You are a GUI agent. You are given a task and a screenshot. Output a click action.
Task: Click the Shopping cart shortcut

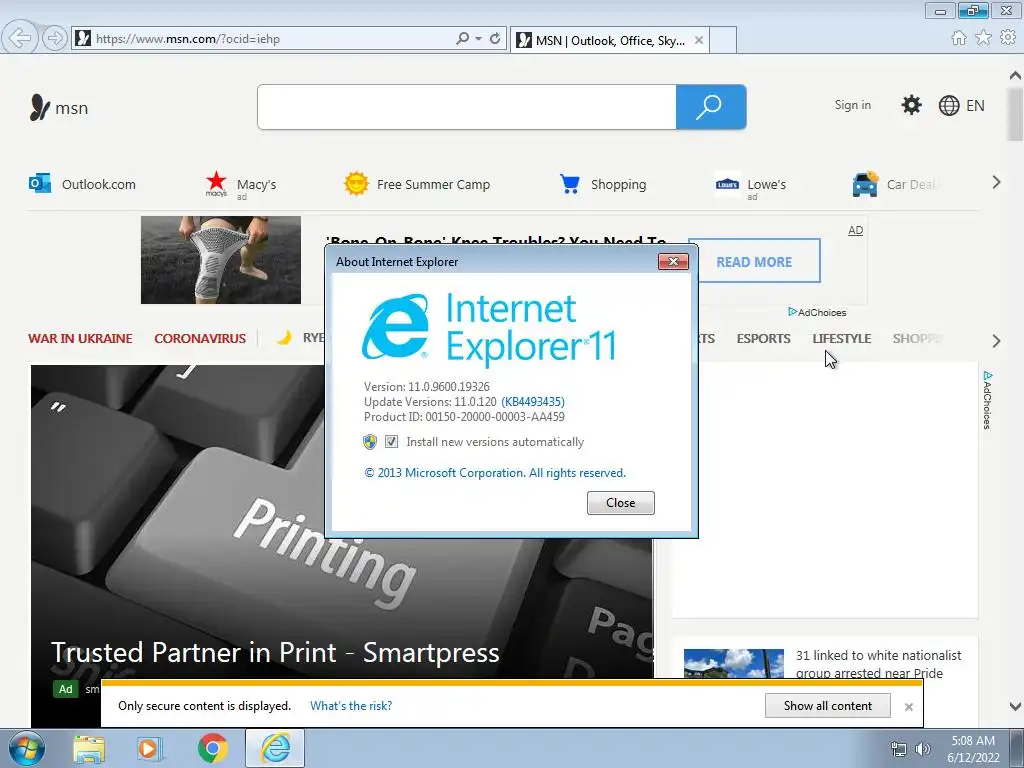pos(603,184)
